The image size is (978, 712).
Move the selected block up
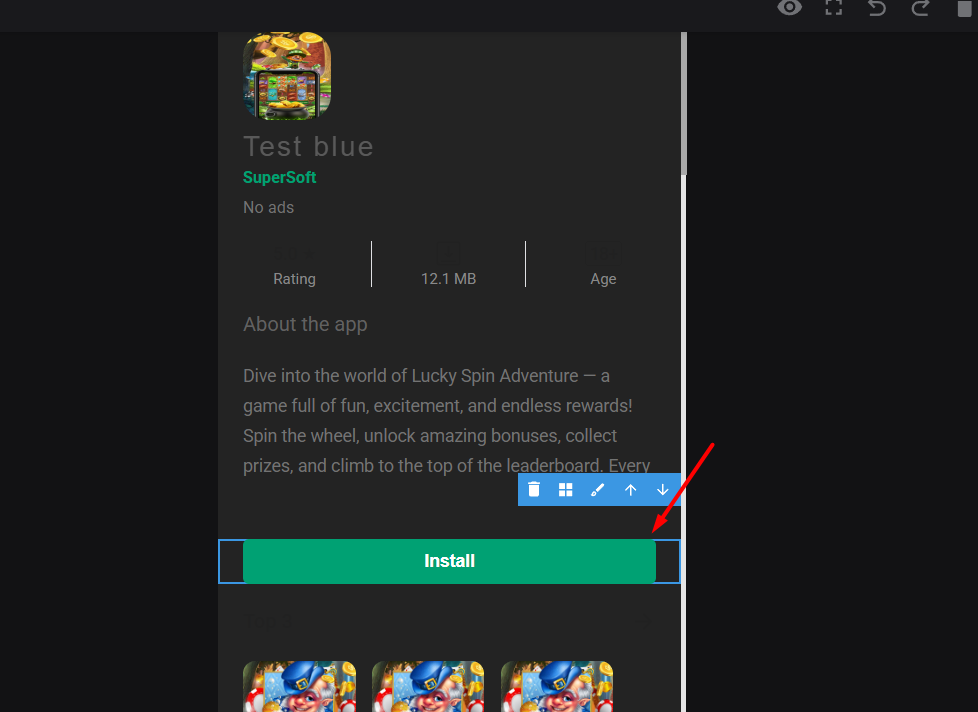point(630,489)
